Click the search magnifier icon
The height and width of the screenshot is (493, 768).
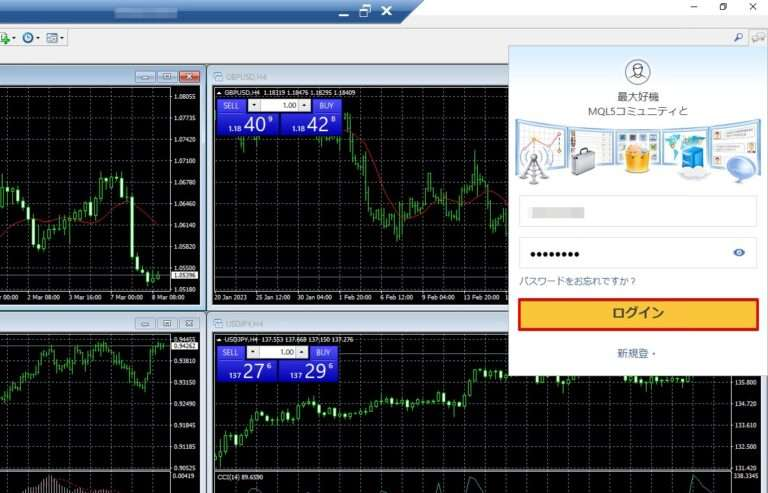(x=739, y=37)
